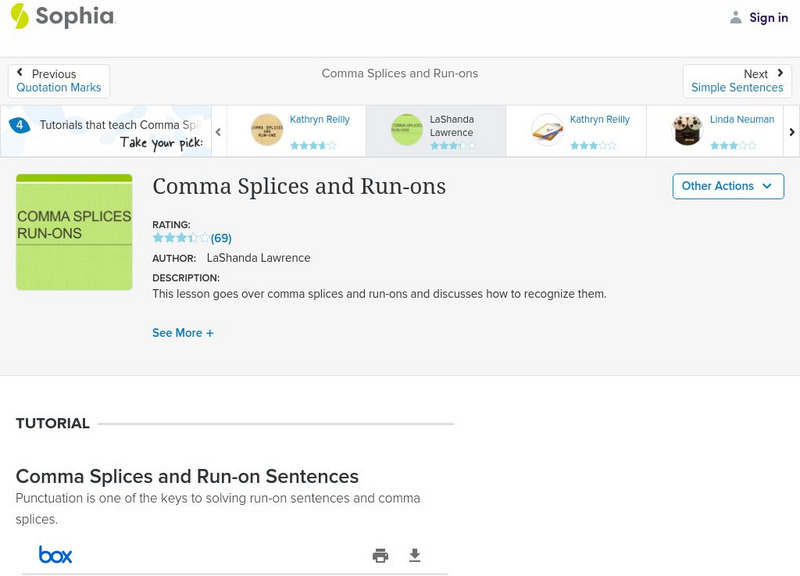Click the numbered 4 tutorials badge
The width and height of the screenshot is (800, 576).
(x=19, y=125)
